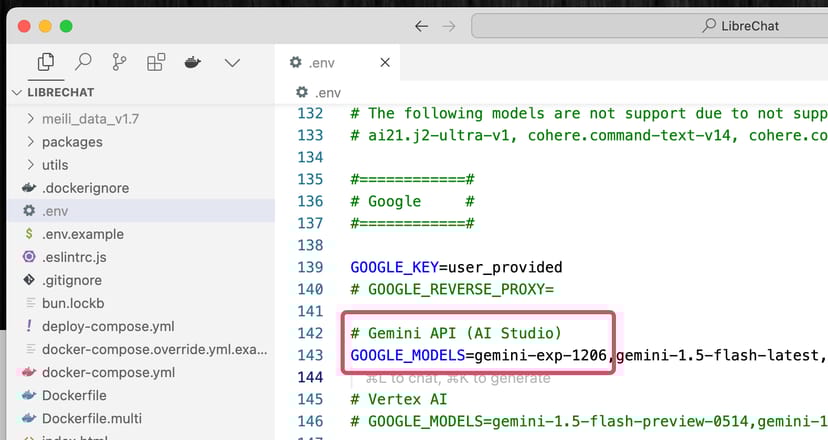
Task: Open the Search view magnifier icon
Action: [x=83, y=62]
